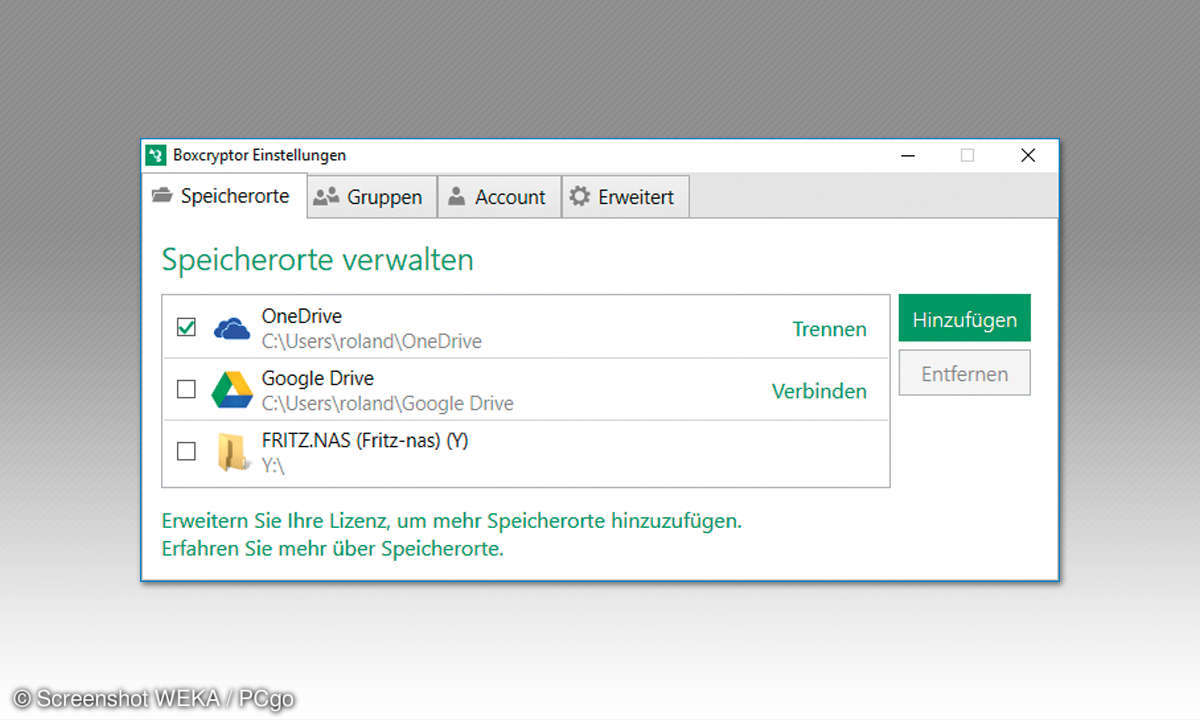Click the blue OneDrive cloud icon
Viewport: 1200px width, 720px height.
[x=232, y=328]
